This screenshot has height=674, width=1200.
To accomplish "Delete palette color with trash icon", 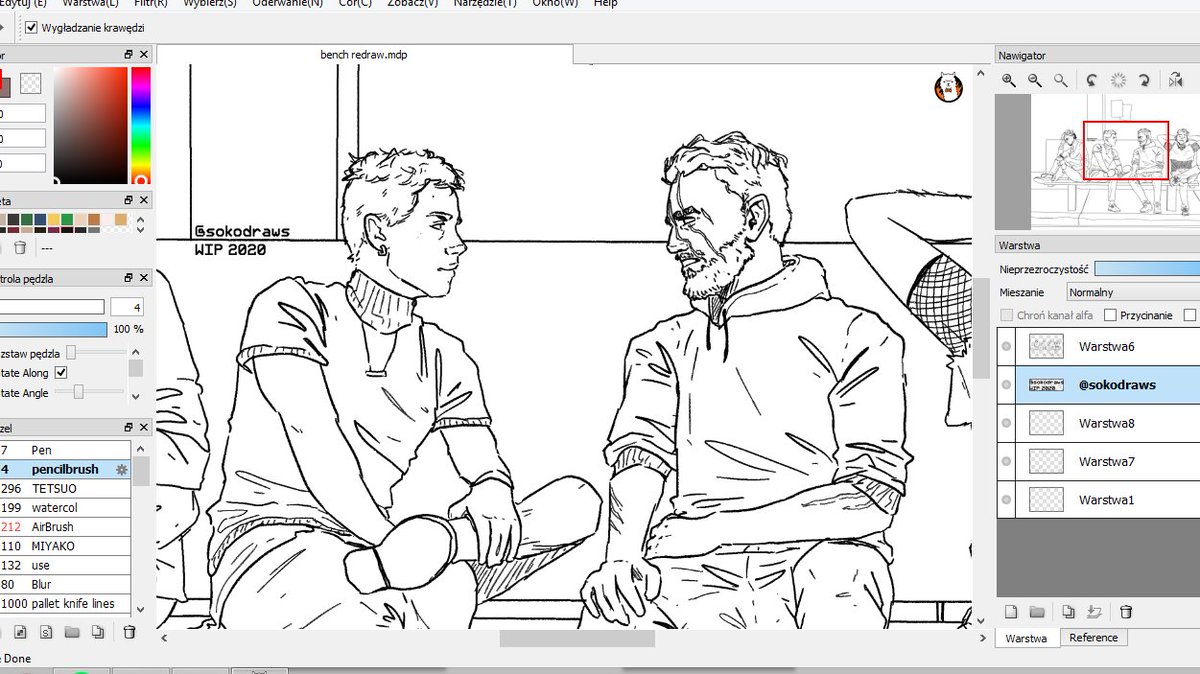I will coord(20,247).
